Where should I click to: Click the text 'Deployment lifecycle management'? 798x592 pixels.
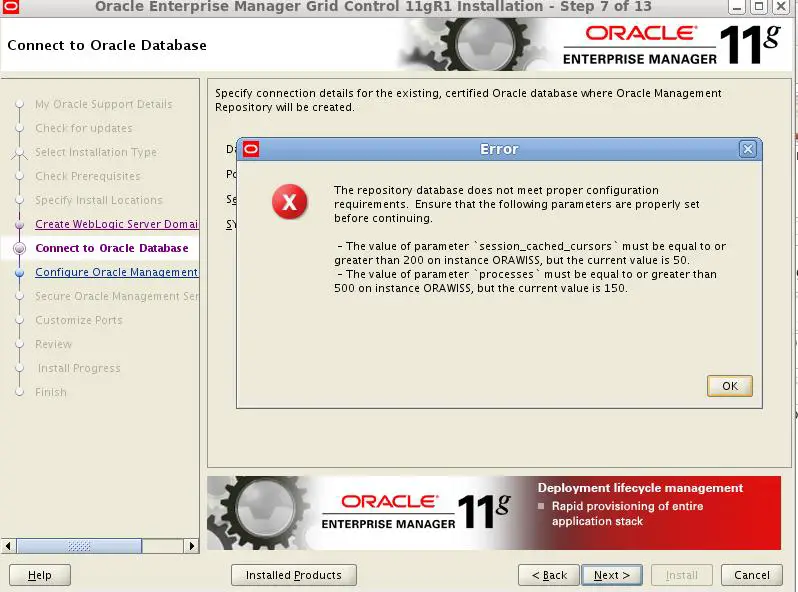point(640,488)
